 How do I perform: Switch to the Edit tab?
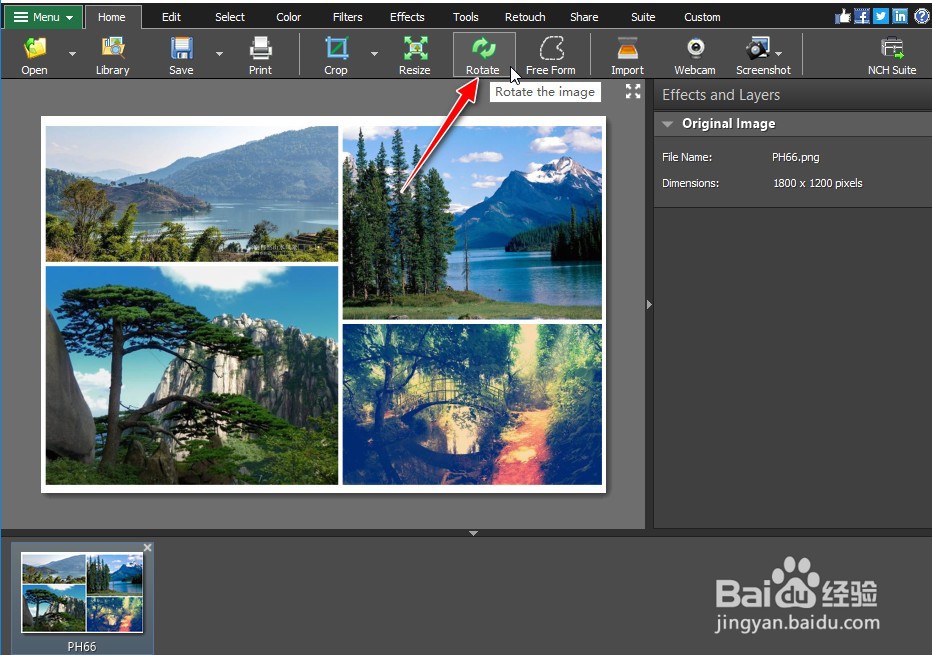tap(171, 17)
